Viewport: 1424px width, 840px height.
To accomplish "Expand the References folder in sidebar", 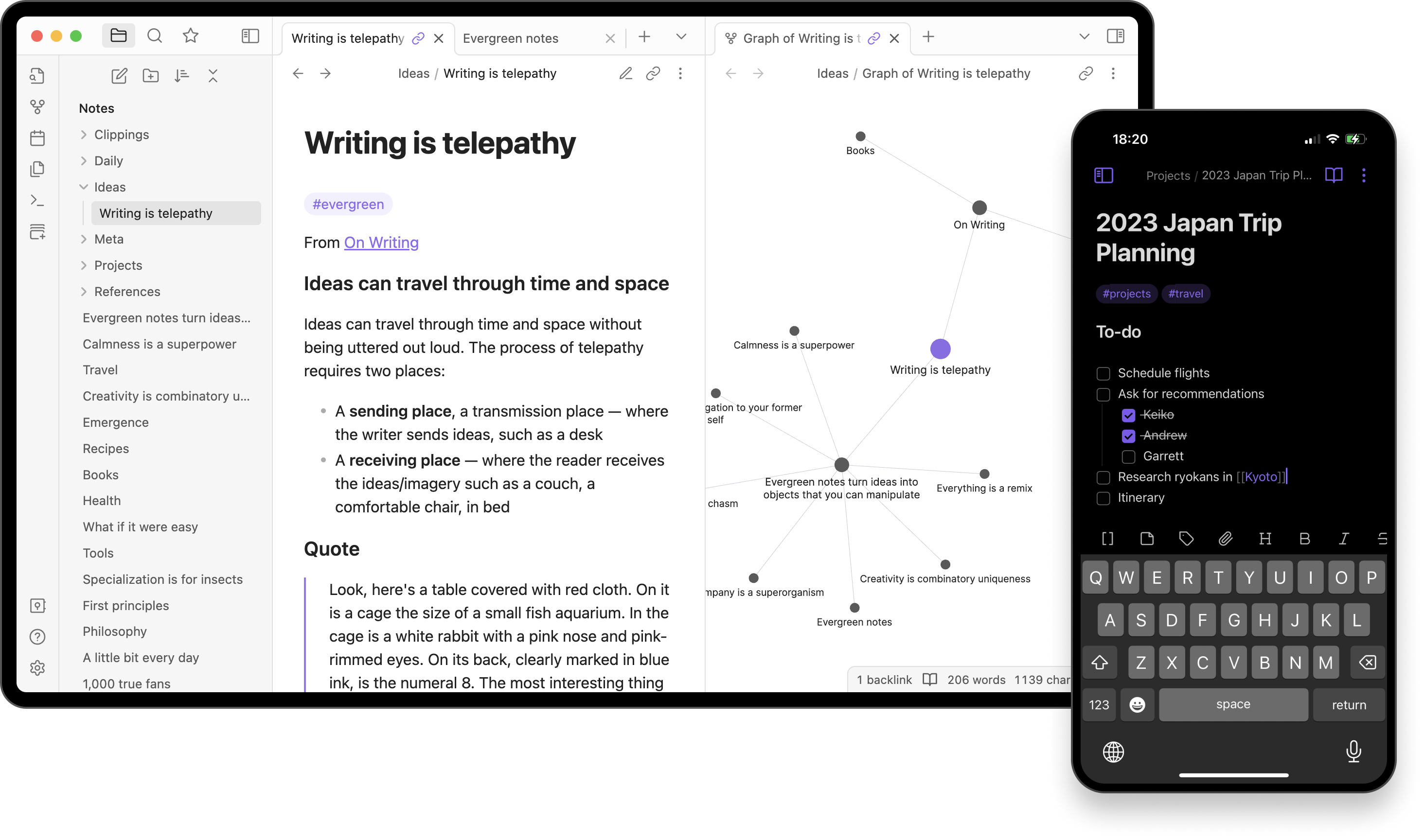I will pos(83,290).
